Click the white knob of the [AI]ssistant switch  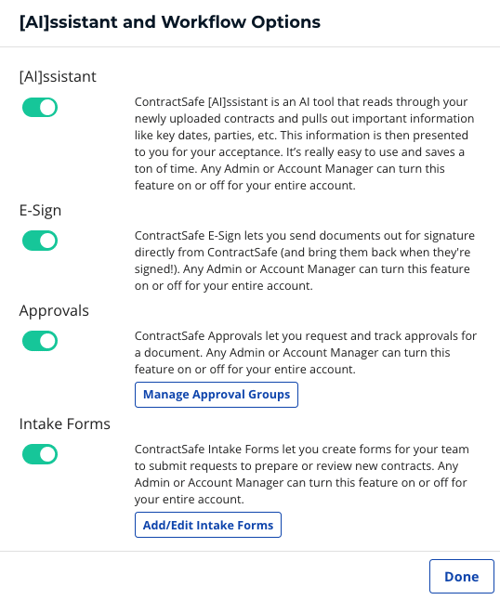[48, 107]
